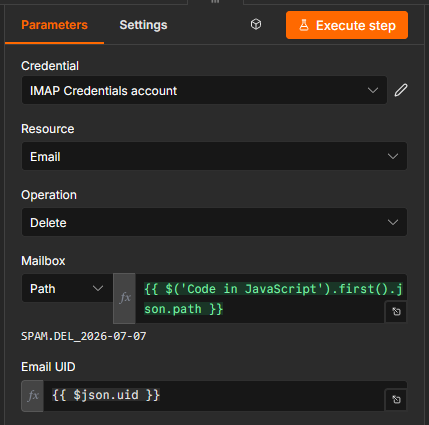Click the SPAM.DEL_2026-07-07 preview text

pos(84,336)
